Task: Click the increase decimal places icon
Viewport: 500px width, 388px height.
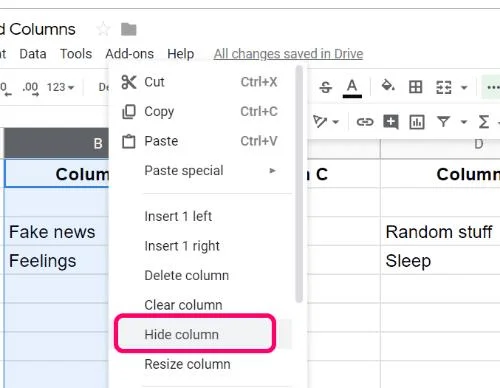Action: tap(30, 89)
